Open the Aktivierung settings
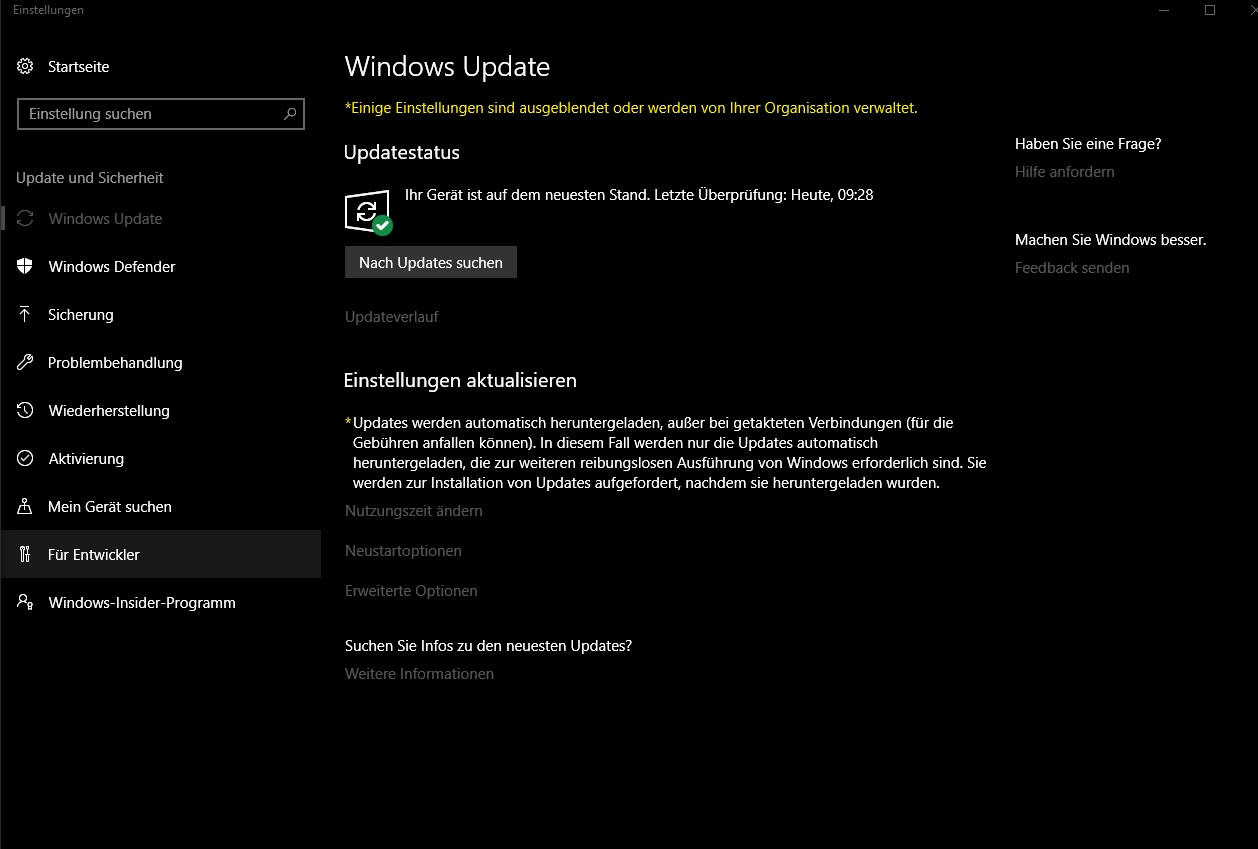The image size is (1258, 849). click(160, 459)
